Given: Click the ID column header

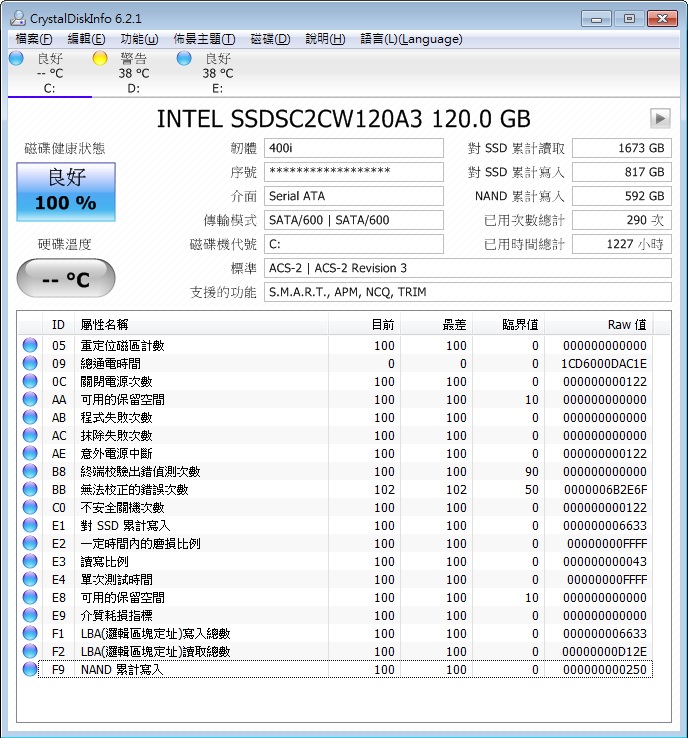Looking at the screenshot, I should click(x=58, y=324).
